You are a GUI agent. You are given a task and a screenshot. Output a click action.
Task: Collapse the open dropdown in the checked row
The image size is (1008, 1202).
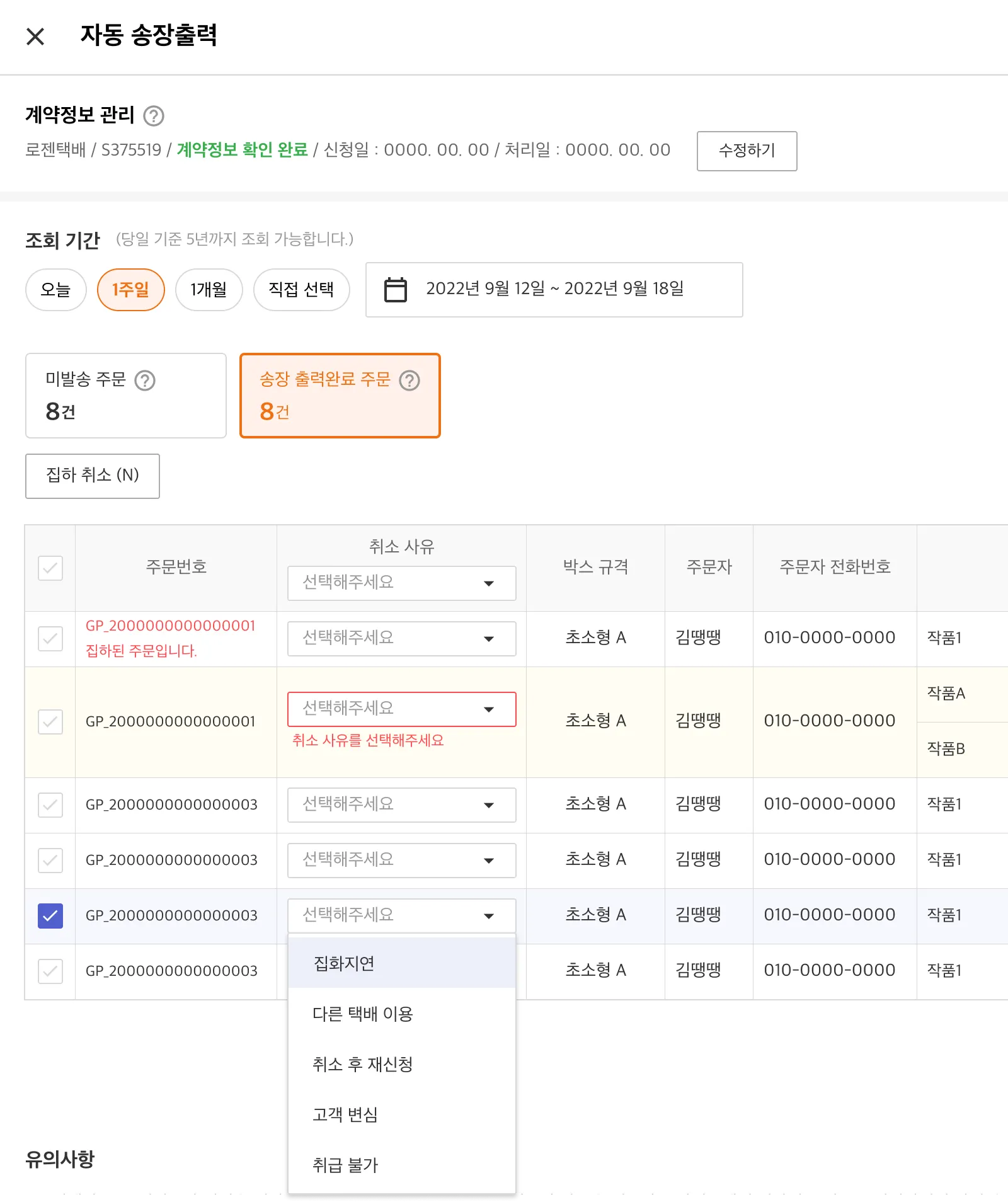coord(402,915)
